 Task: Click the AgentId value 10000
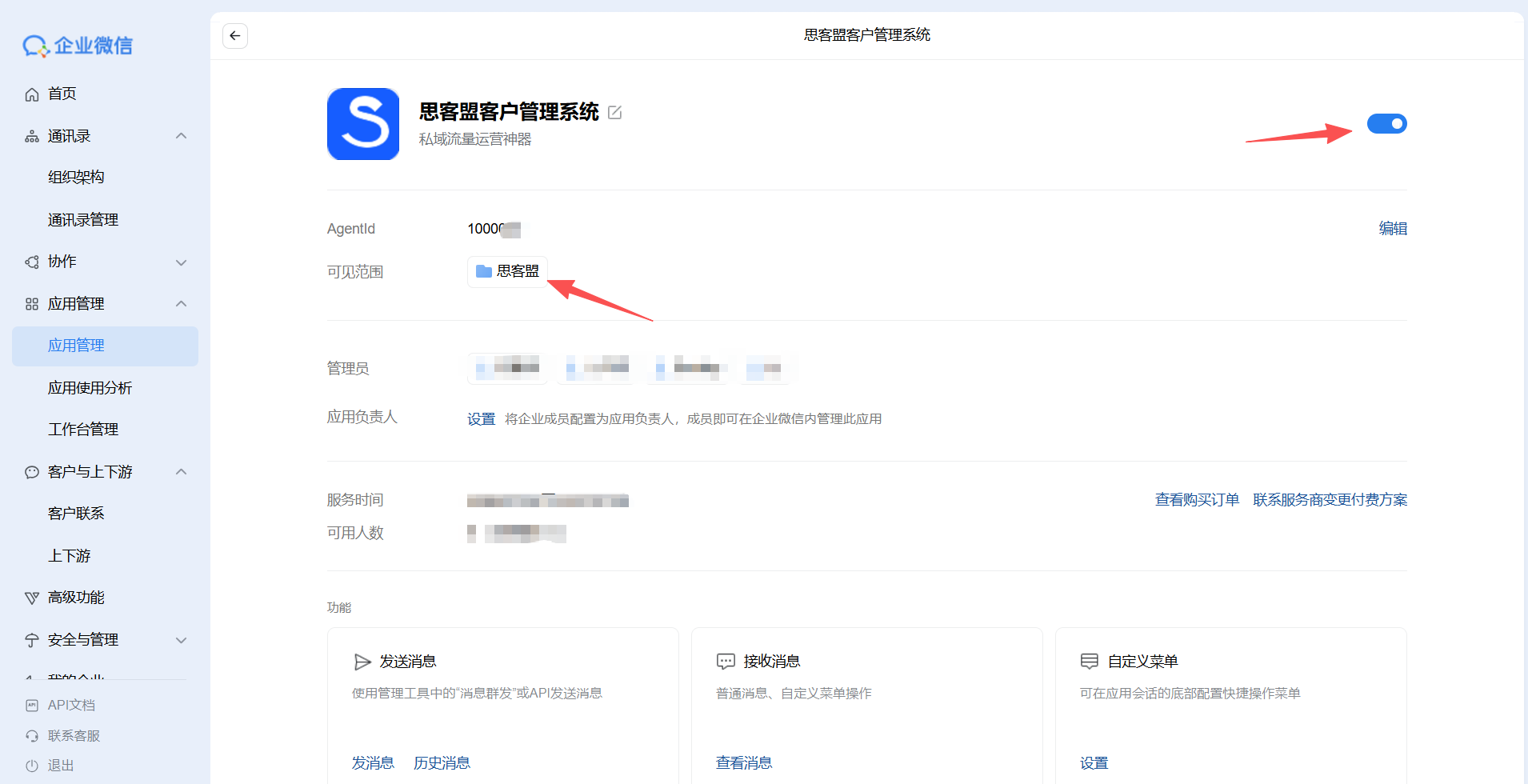[x=494, y=229]
